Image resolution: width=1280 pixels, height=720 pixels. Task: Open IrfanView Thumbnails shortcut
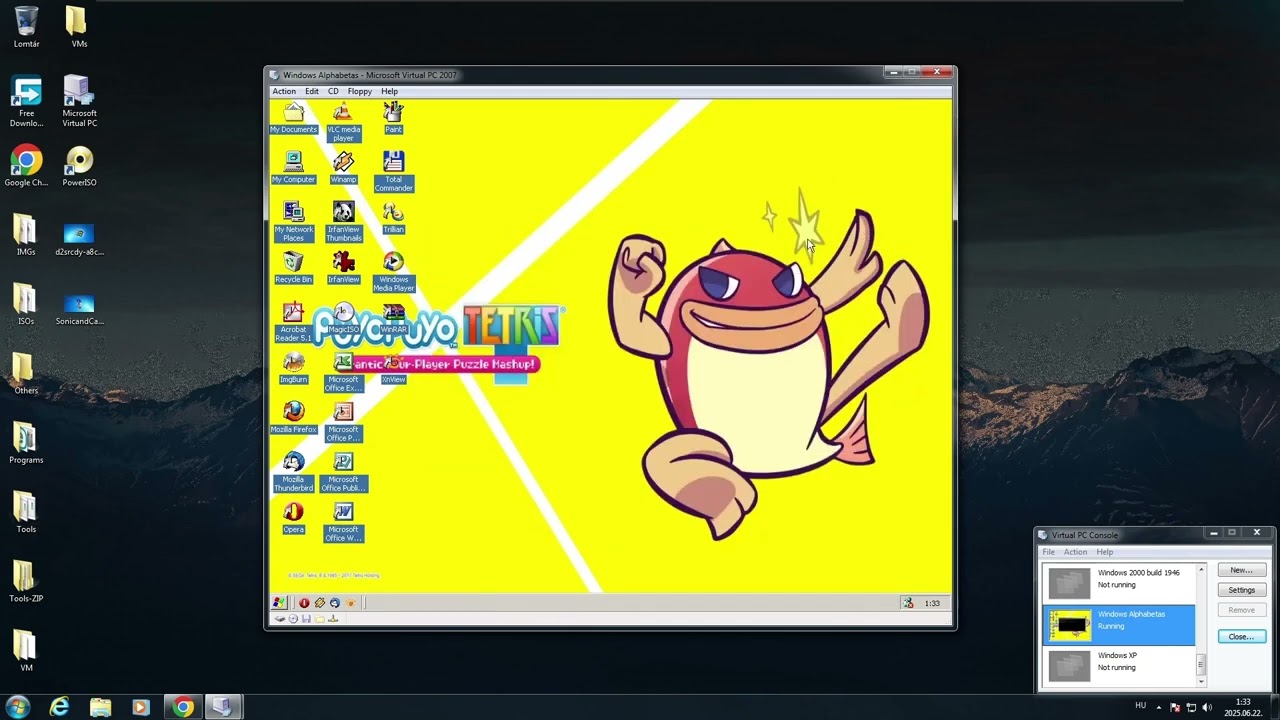pyautogui.click(x=343, y=222)
